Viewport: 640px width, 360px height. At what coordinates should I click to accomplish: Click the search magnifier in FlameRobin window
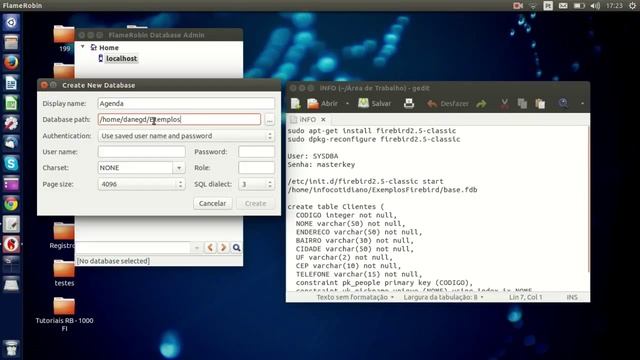236,247
